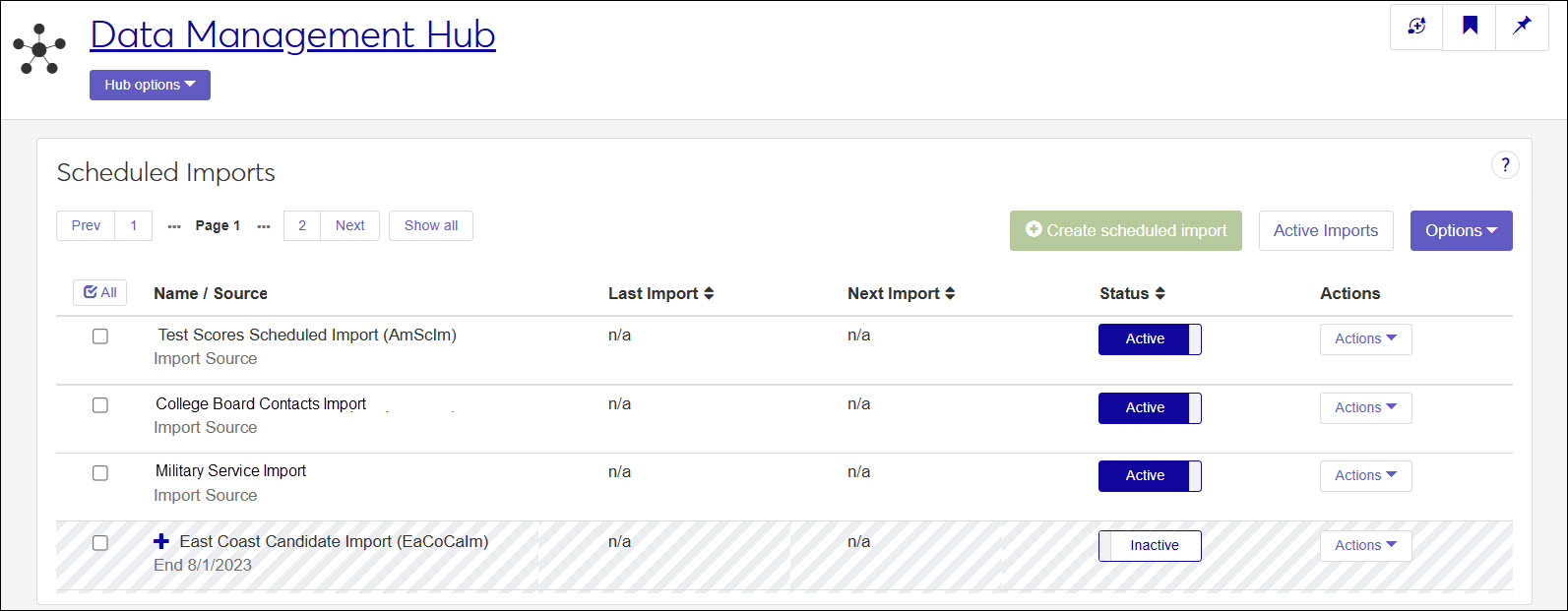Click the Next page button
The width and height of the screenshot is (1568, 611).
(349, 225)
